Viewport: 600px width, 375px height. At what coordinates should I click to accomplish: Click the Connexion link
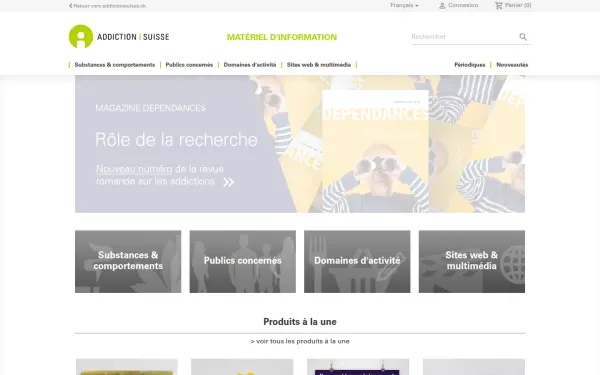coord(463,5)
